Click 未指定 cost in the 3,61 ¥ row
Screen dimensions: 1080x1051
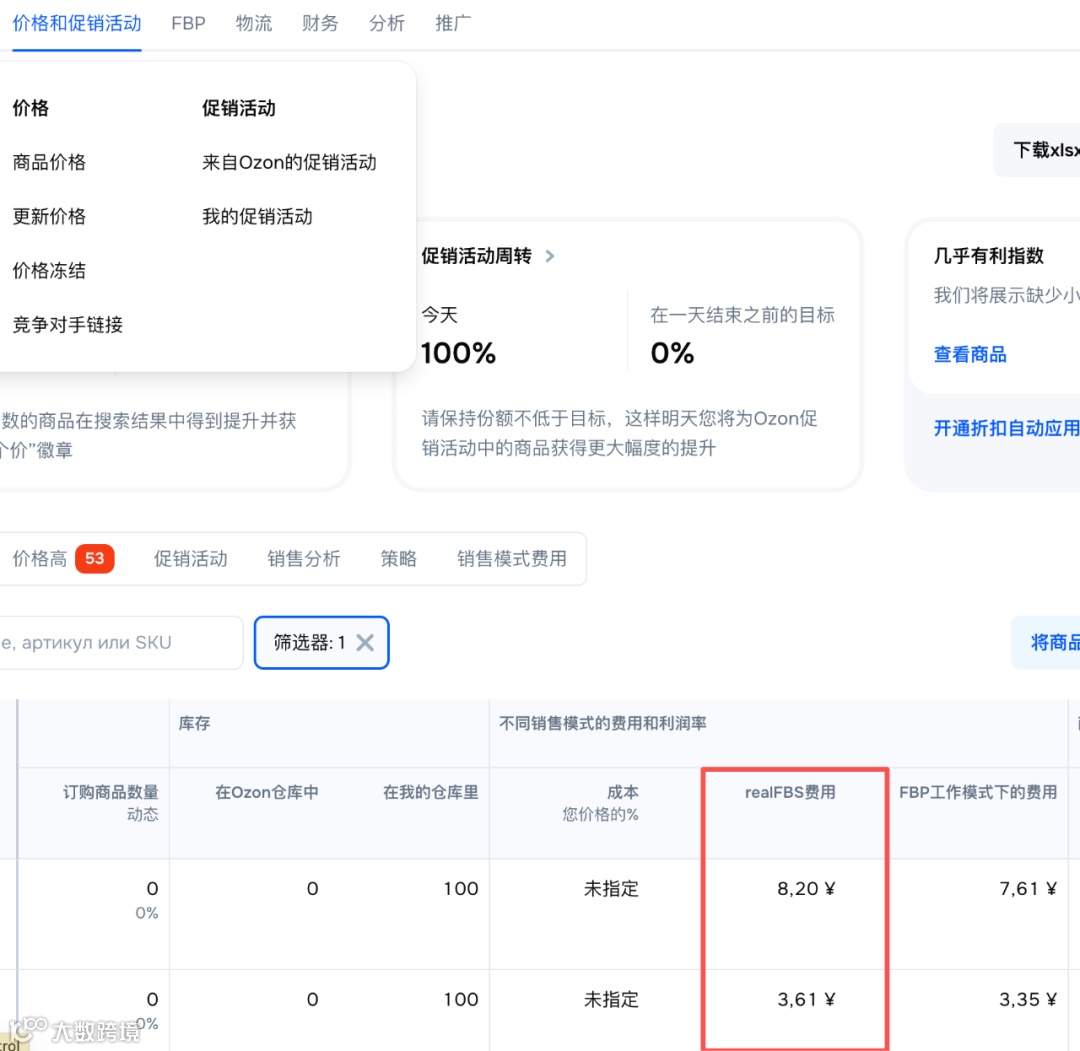(x=612, y=999)
